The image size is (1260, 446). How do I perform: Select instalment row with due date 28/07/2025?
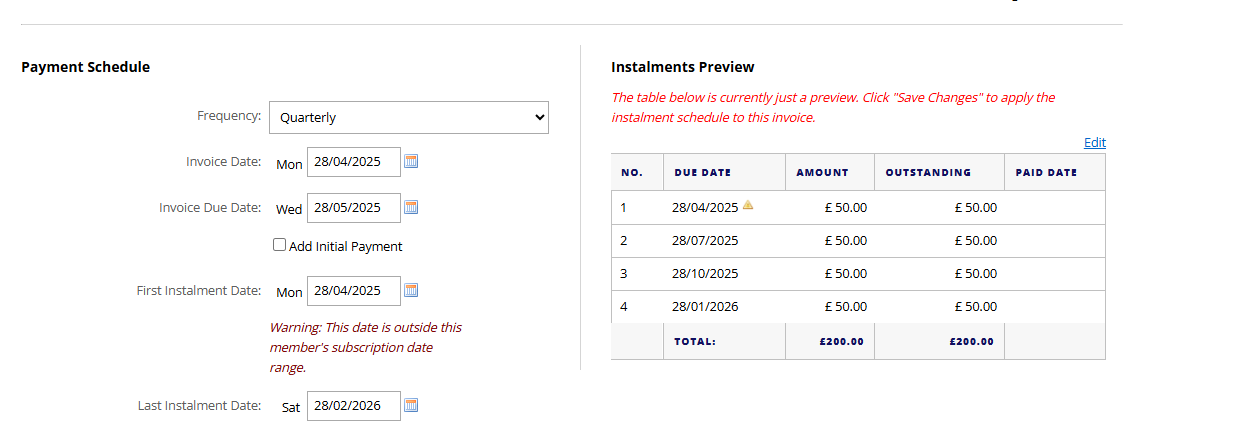858,240
